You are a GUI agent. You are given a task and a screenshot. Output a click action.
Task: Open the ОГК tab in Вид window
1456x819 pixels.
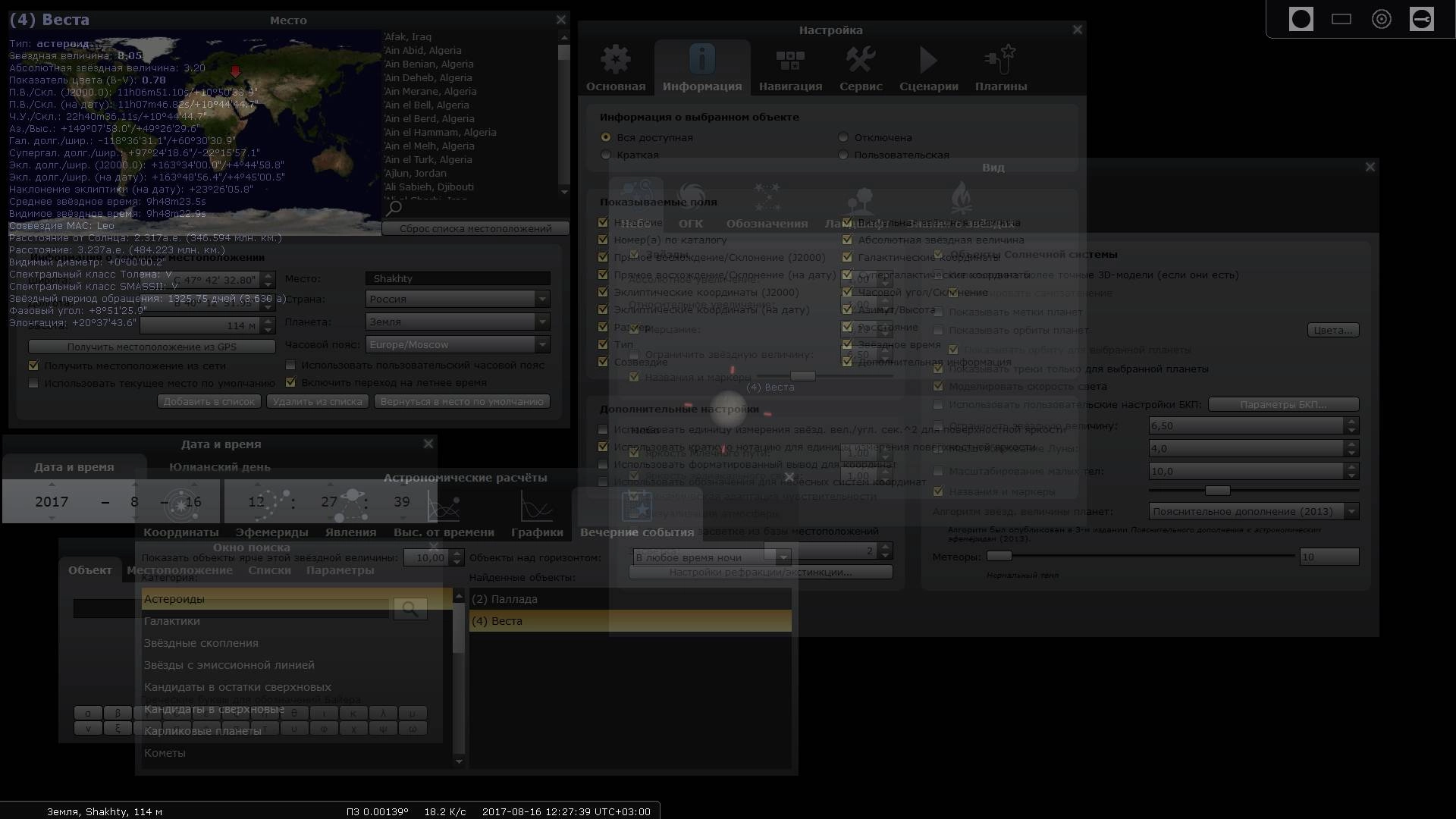click(690, 205)
